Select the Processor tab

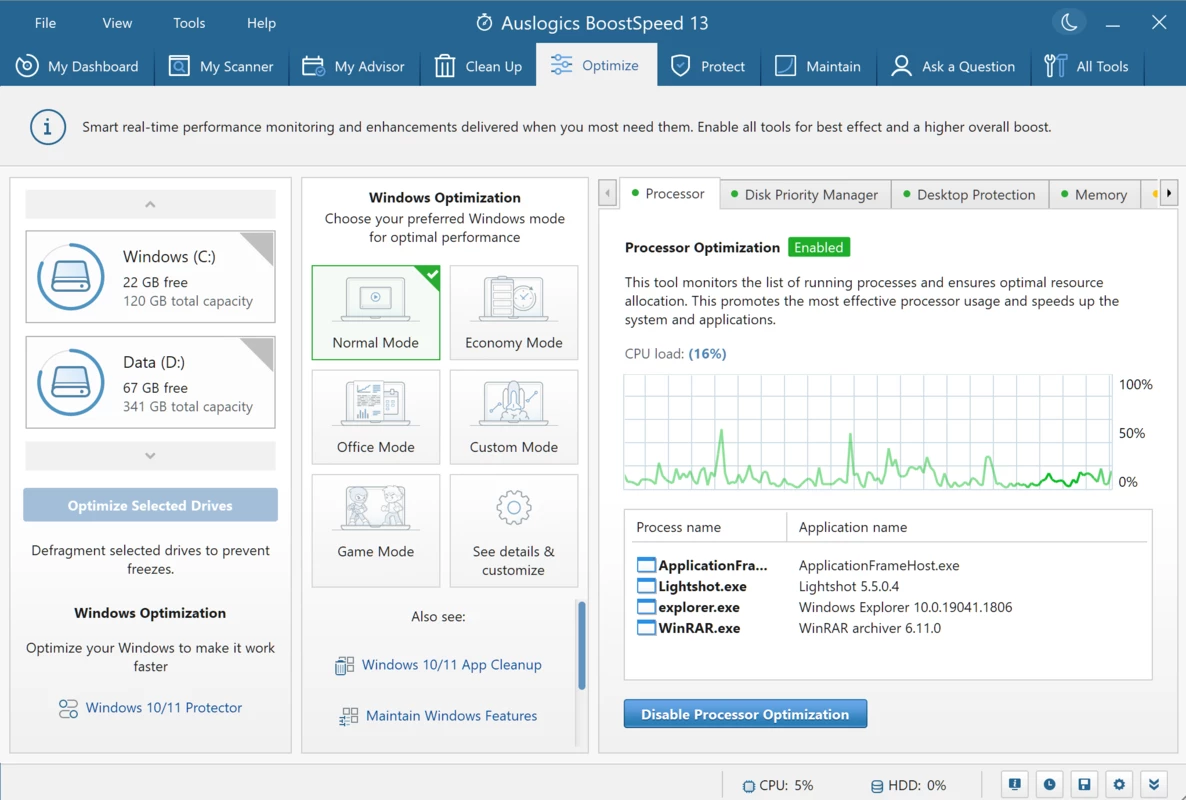pyautogui.click(x=669, y=194)
